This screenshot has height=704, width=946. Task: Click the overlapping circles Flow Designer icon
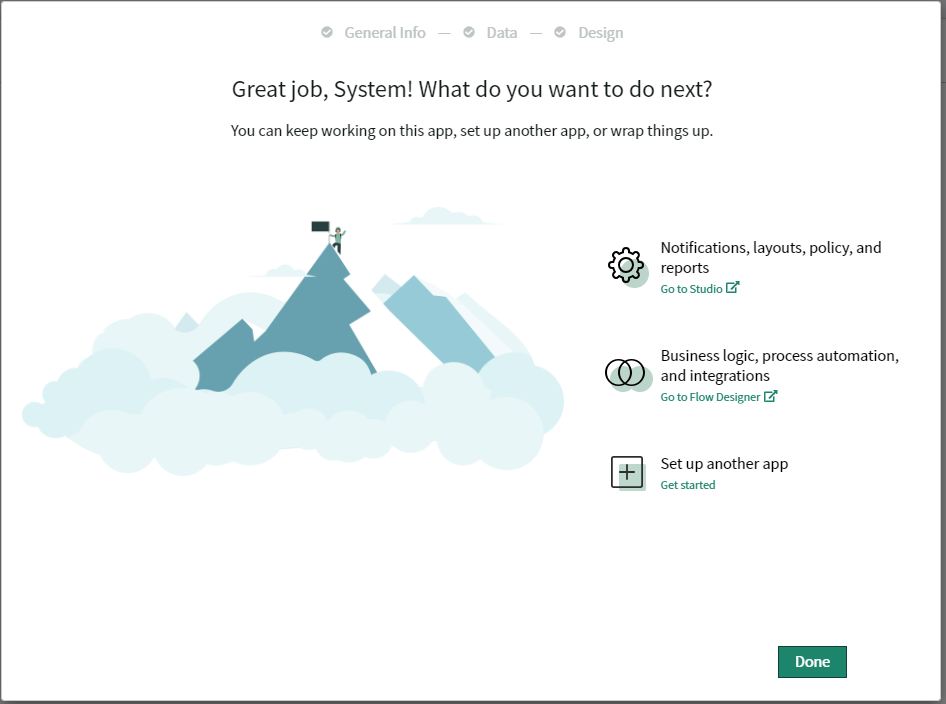[x=627, y=373]
